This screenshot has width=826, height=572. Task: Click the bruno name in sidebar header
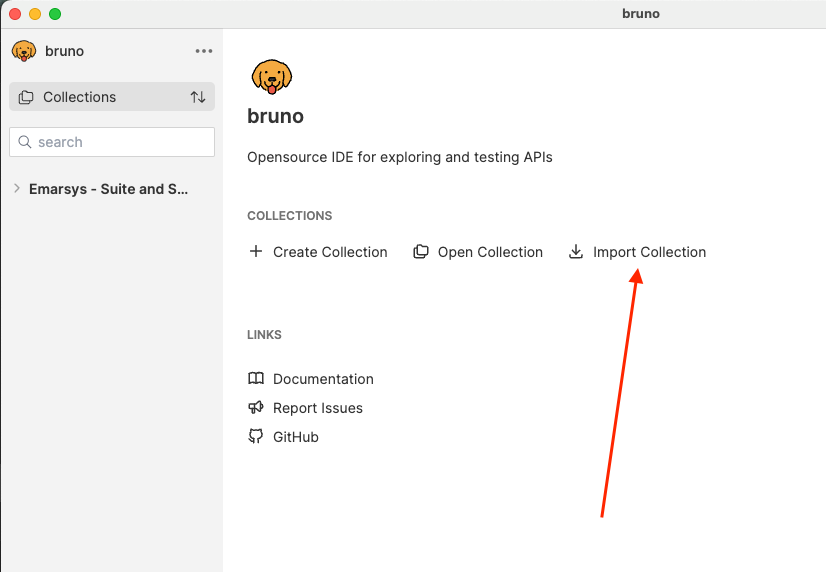pos(64,51)
